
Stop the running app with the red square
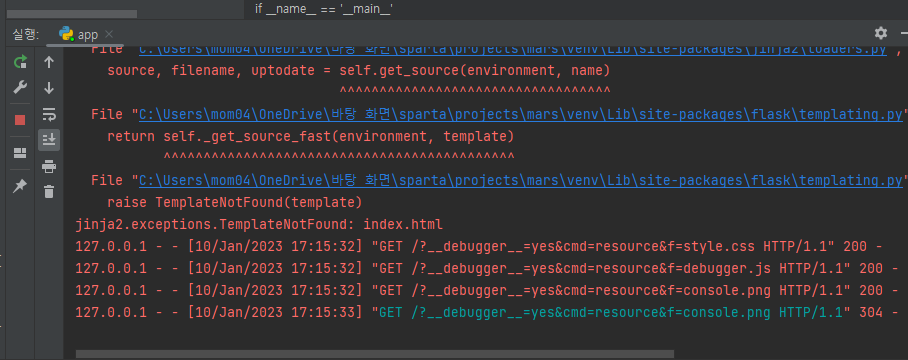[x=20, y=120]
